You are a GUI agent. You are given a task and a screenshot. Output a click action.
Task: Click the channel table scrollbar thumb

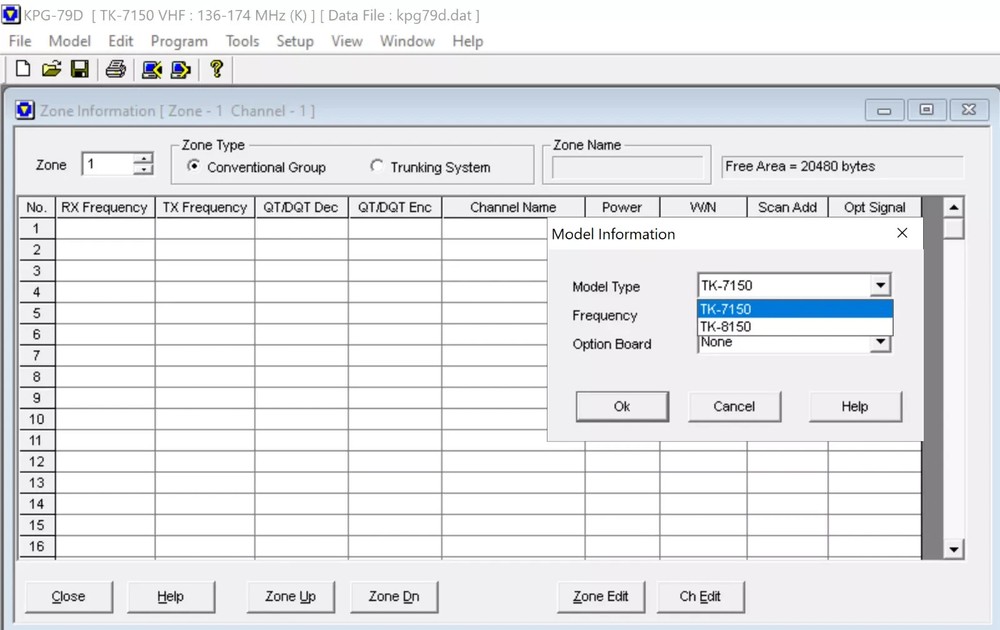click(953, 228)
